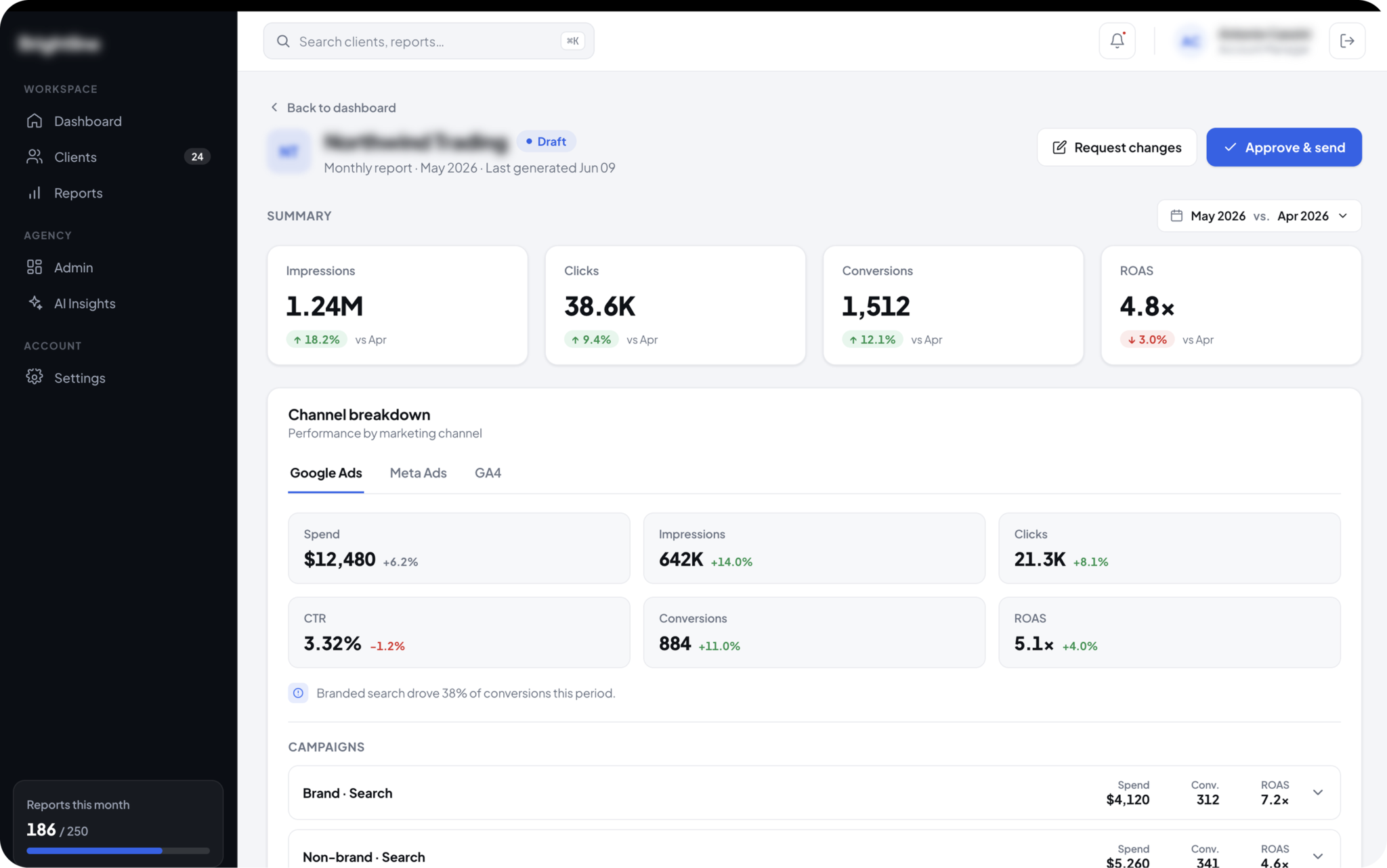Click the Approve & send button
This screenshot has width=1387, height=868.
1283,147
